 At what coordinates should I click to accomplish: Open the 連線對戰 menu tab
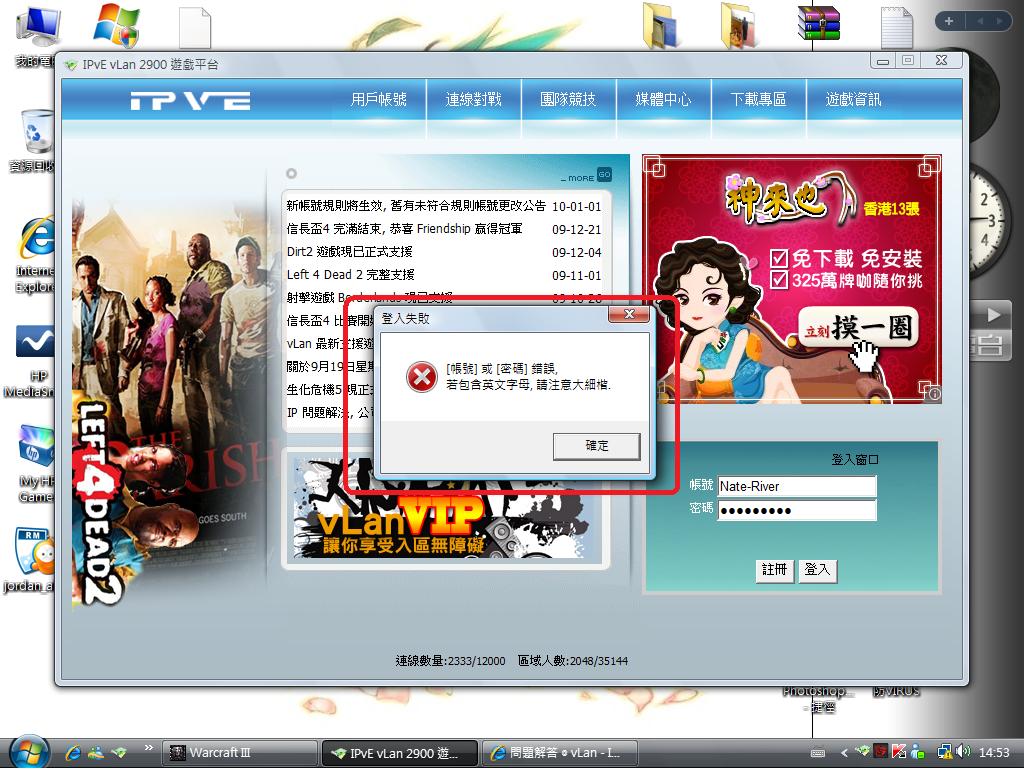tap(473, 99)
